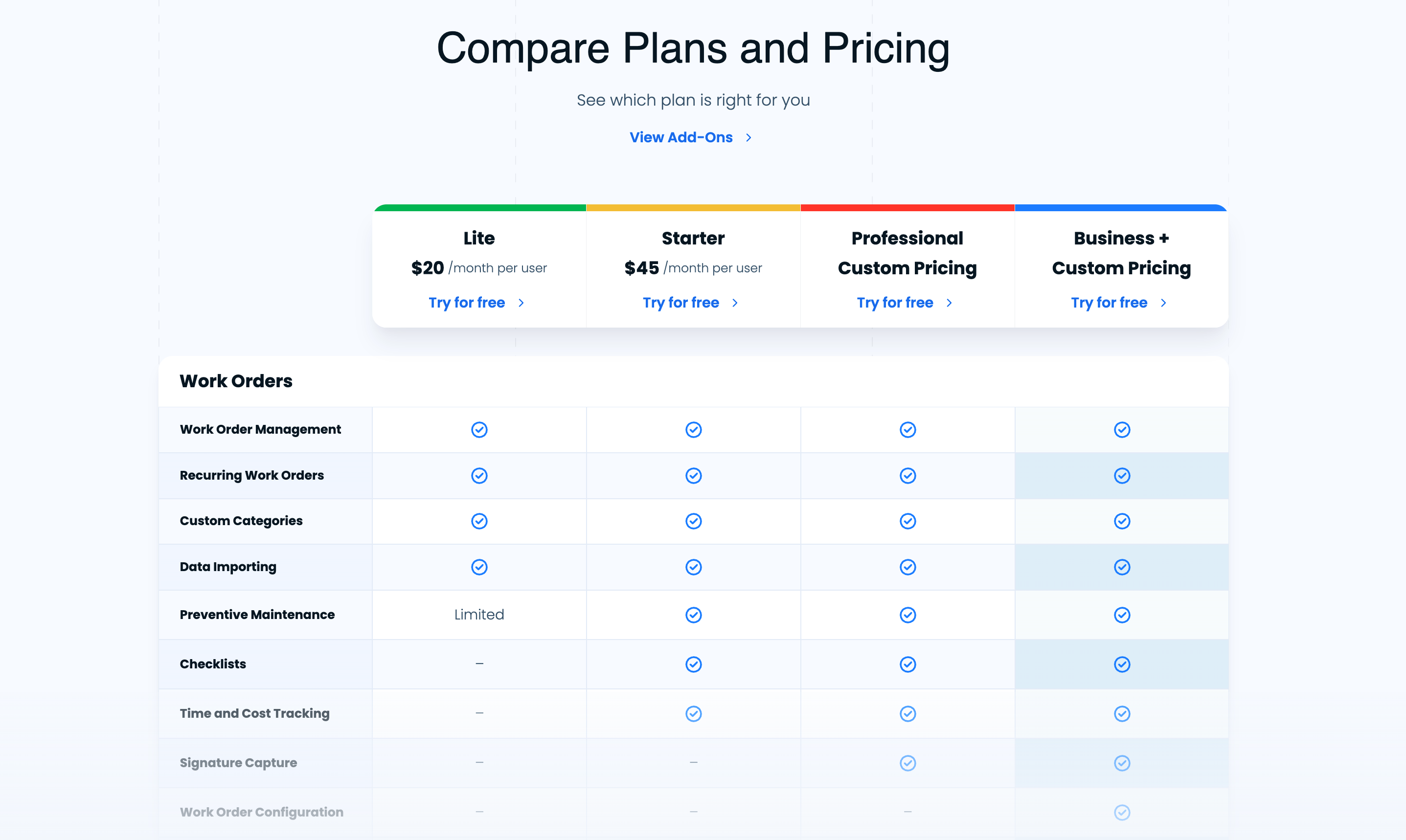The height and width of the screenshot is (840, 1406).
Task: Select the Checklists checkmark under Professional
Action: [x=907, y=664]
